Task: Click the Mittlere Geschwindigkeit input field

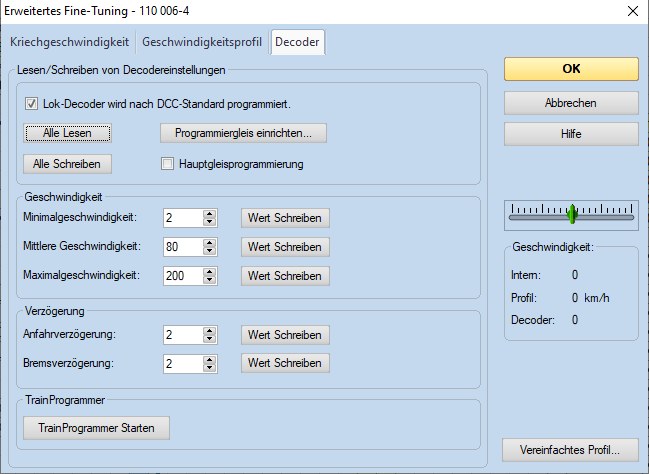Action: [182, 247]
